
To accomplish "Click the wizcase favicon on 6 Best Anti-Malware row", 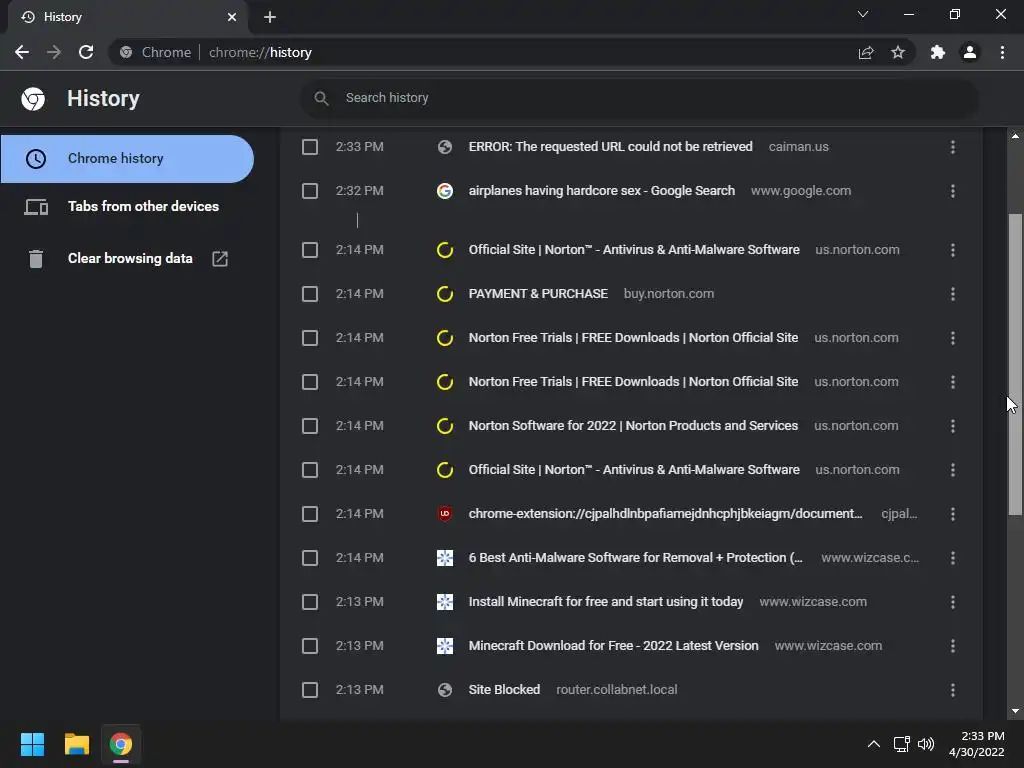I will tap(445, 558).
